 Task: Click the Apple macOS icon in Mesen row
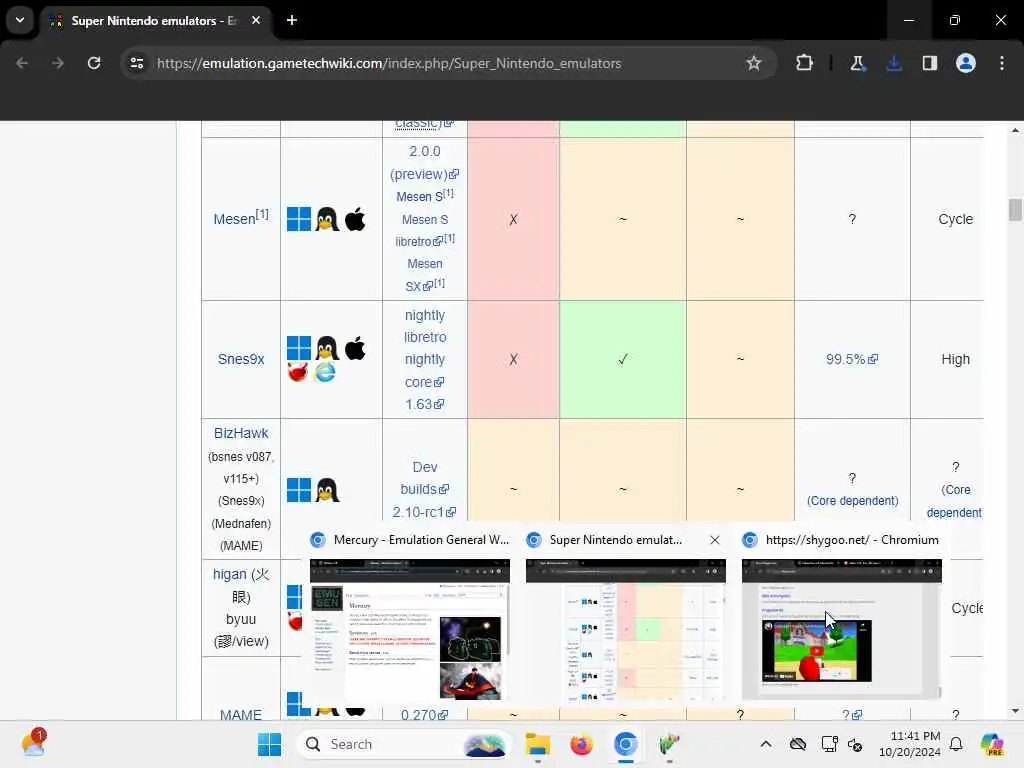click(x=355, y=219)
